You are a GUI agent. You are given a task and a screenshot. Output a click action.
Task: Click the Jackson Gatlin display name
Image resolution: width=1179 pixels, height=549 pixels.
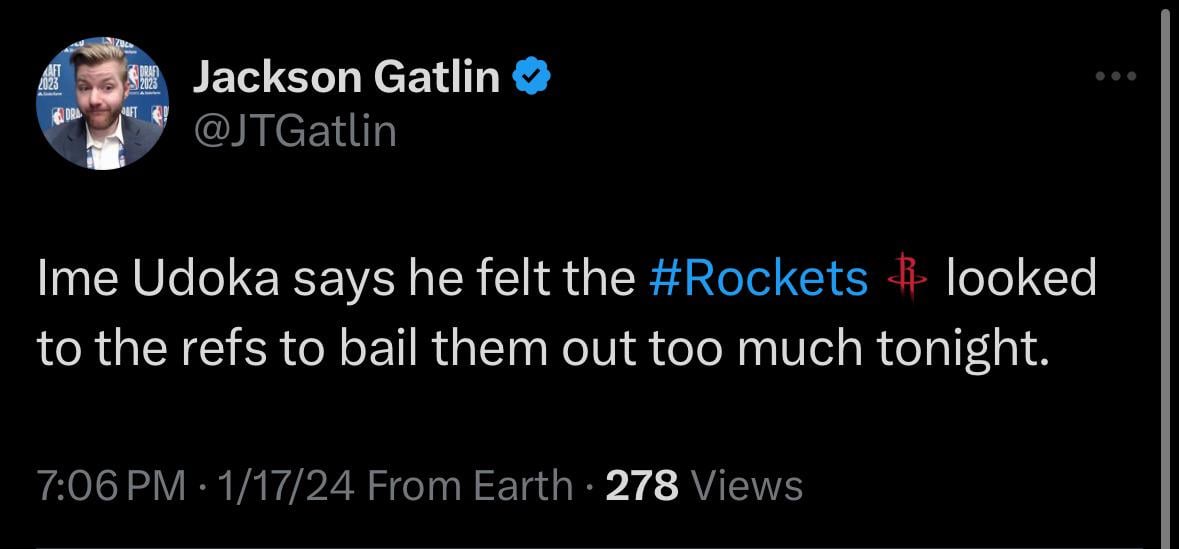pyautogui.click(x=344, y=77)
